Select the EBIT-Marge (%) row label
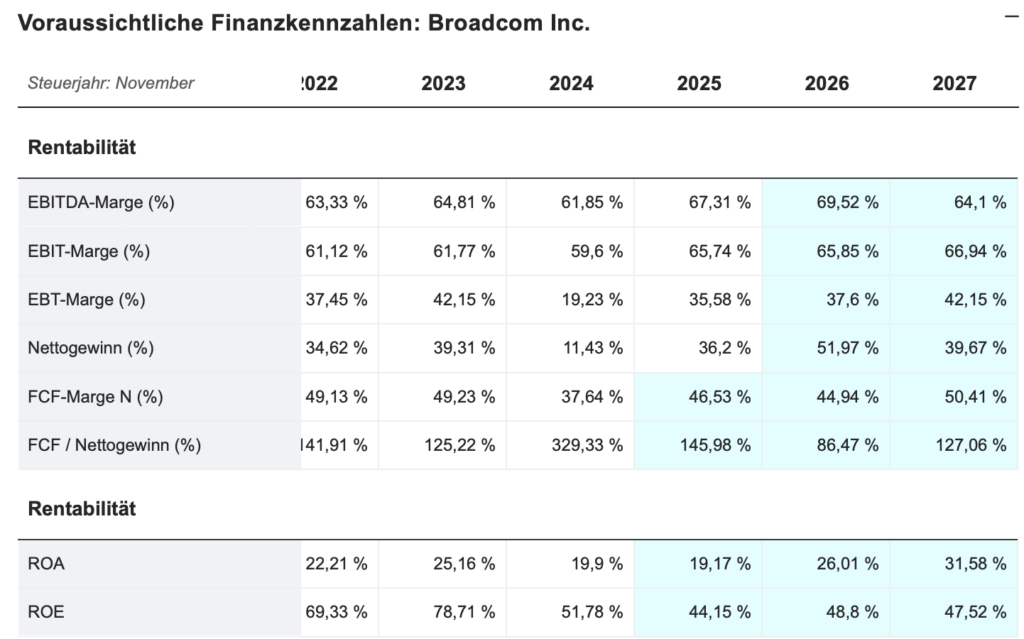Image resolution: width=1024 pixels, height=639 pixels. [x=89, y=252]
